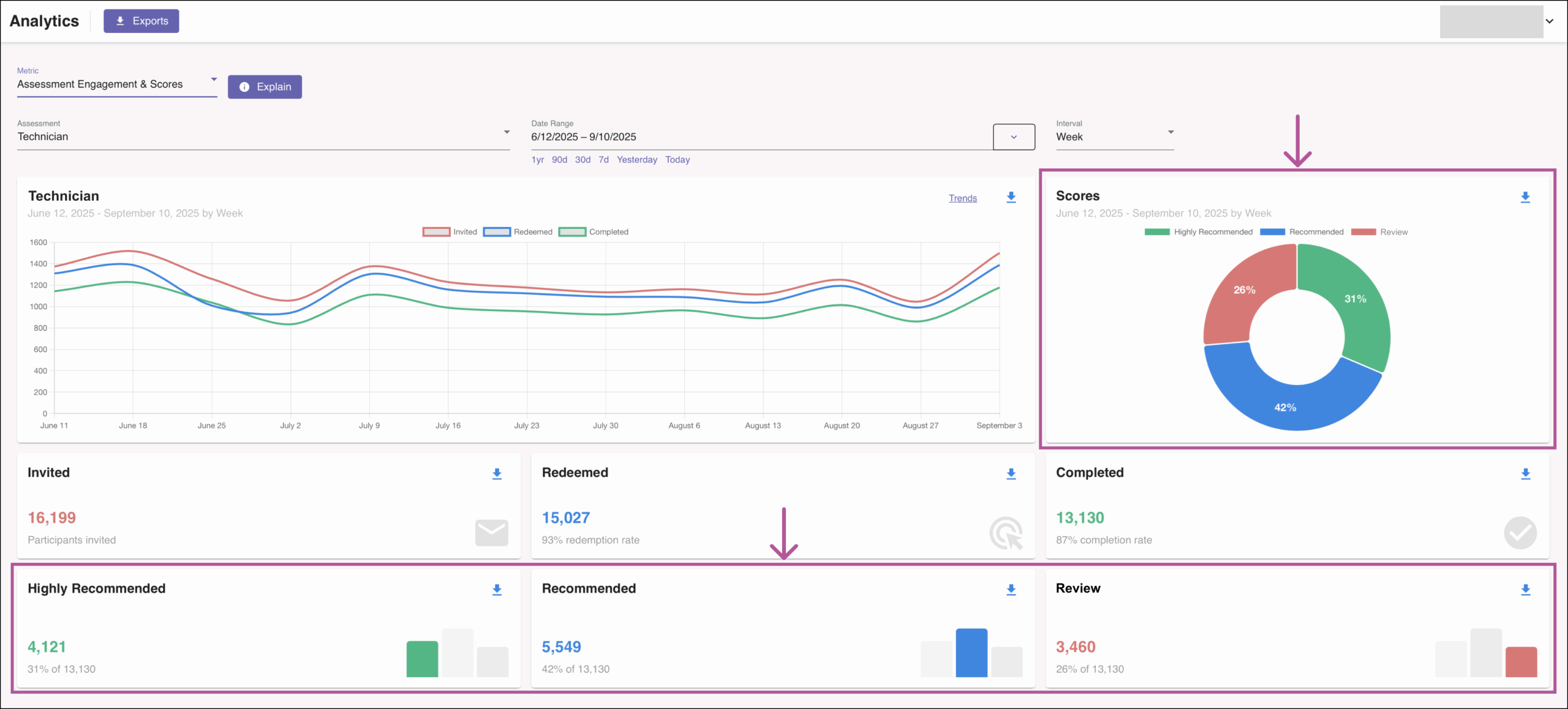Download the Scores donut chart
Screen dimensions: 1568x709
[x=1525, y=197]
